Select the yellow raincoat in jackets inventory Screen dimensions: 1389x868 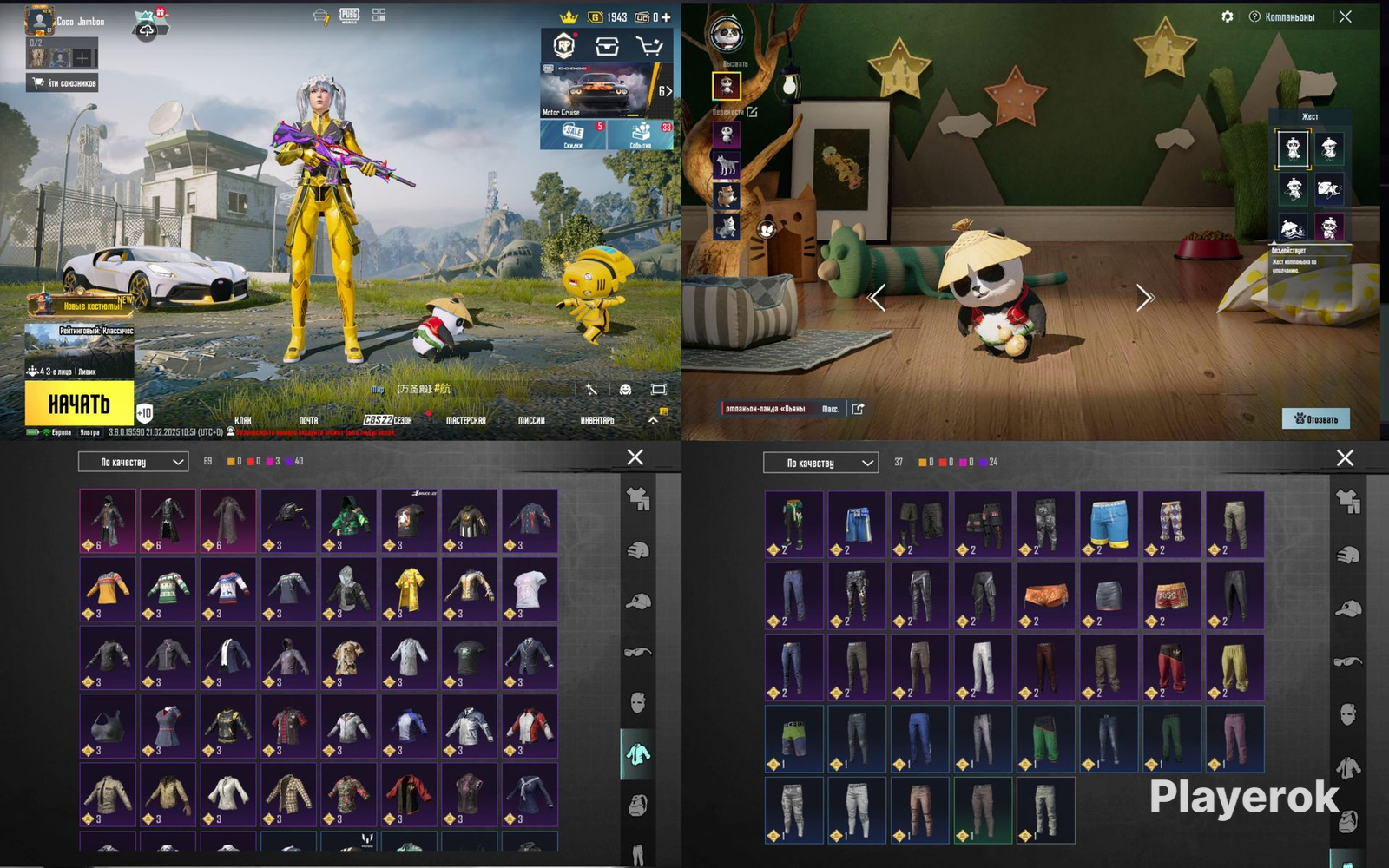[410, 589]
